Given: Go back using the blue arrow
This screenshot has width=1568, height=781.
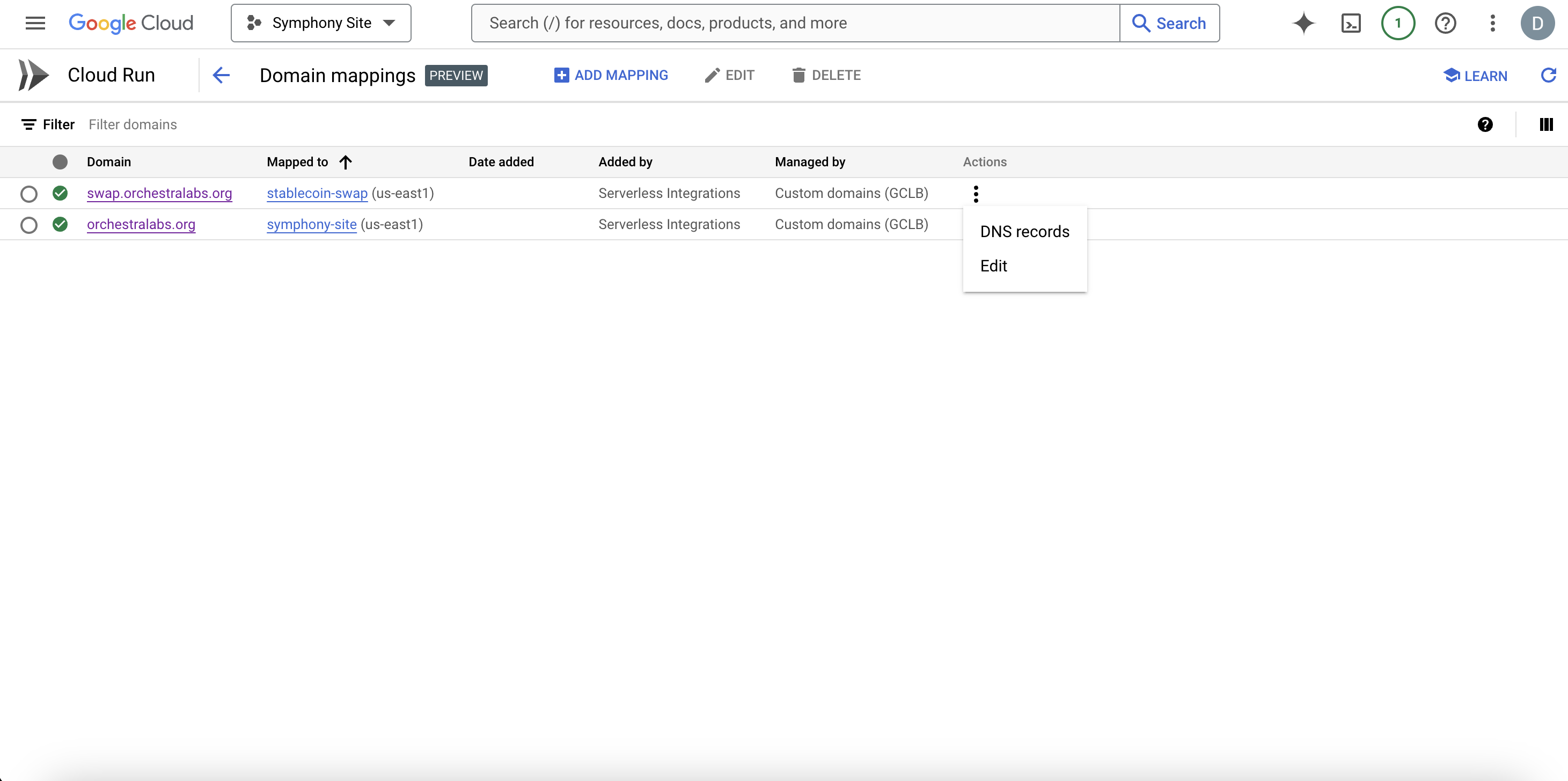Looking at the screenshot, I should click(221, 75).
